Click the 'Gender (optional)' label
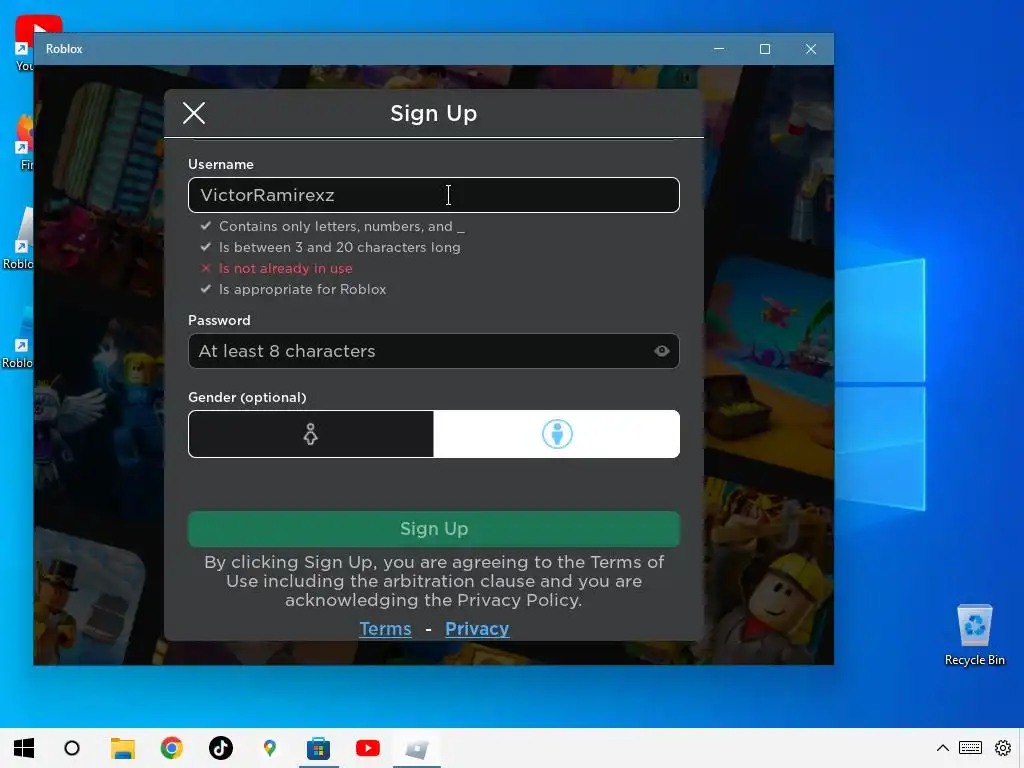1024x768 pixels. 247,398
